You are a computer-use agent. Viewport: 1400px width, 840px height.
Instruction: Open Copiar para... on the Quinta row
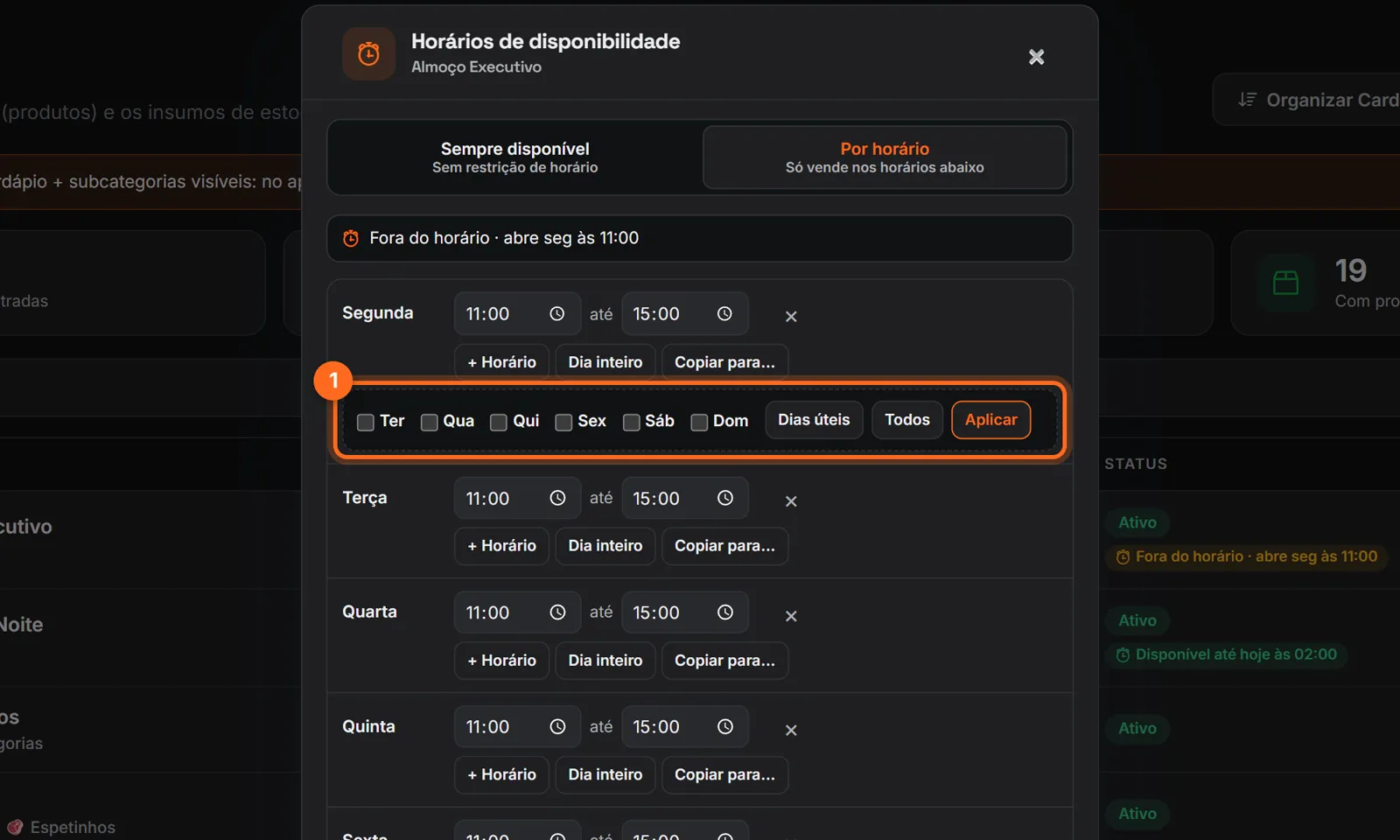pyautogui.click(x=724, y=775)
